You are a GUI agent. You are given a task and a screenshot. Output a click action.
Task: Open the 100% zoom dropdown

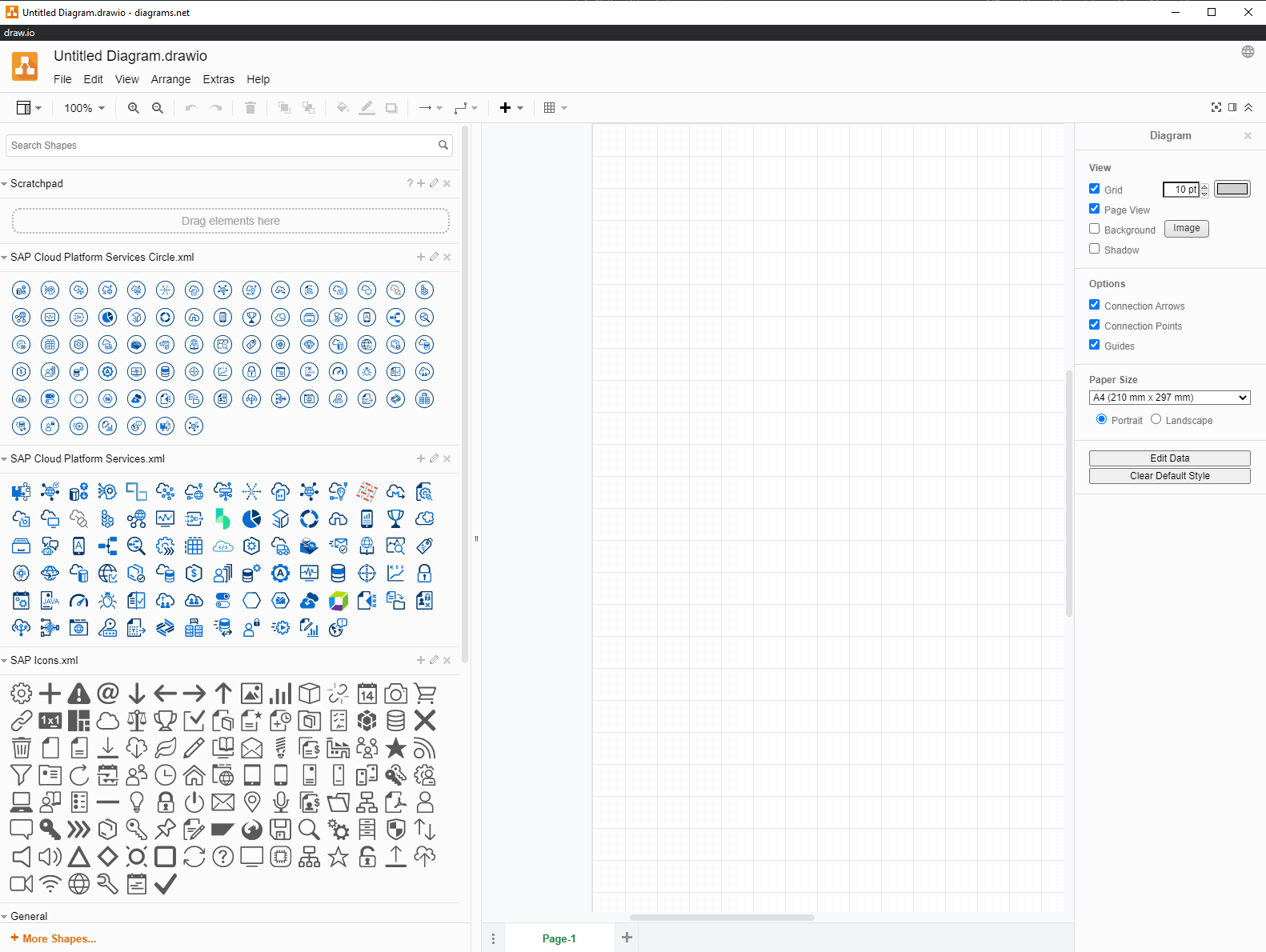pyautogui.click(x=84, y=108)
